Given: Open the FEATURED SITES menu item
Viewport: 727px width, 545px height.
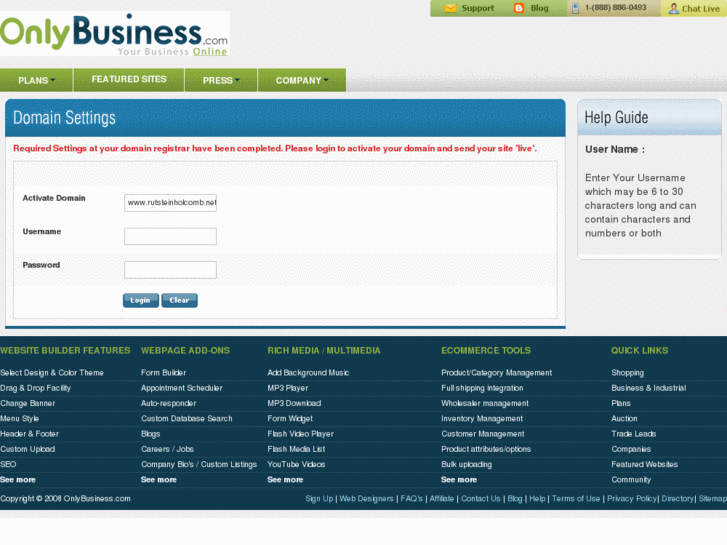Looking at the screenshot, I should coord(129,79).
